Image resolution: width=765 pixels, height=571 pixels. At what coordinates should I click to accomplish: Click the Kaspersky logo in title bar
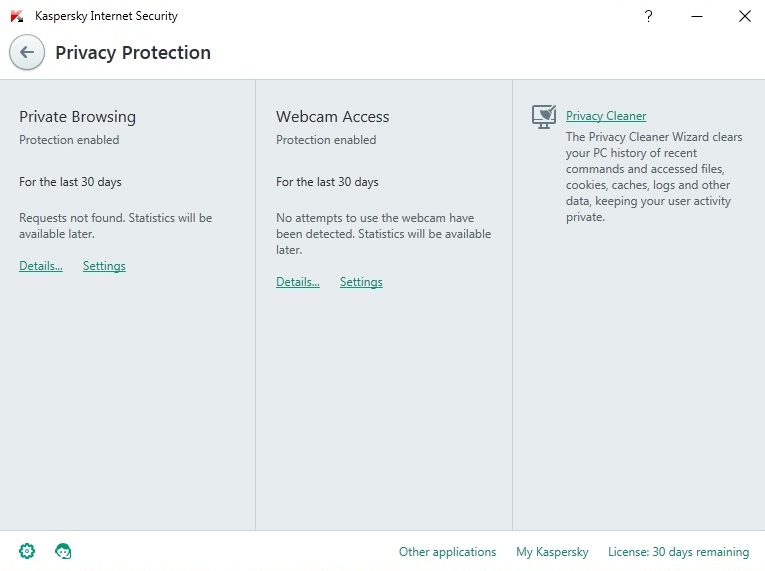(17, 16)
